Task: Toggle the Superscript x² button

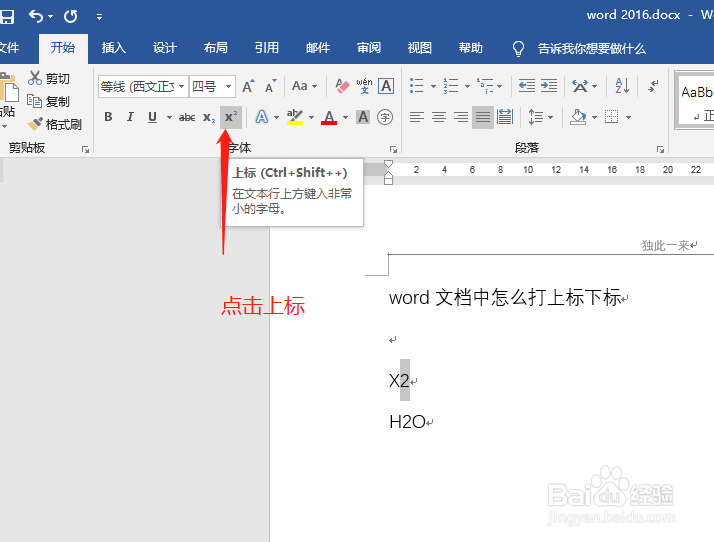Action: coord(231,118)
